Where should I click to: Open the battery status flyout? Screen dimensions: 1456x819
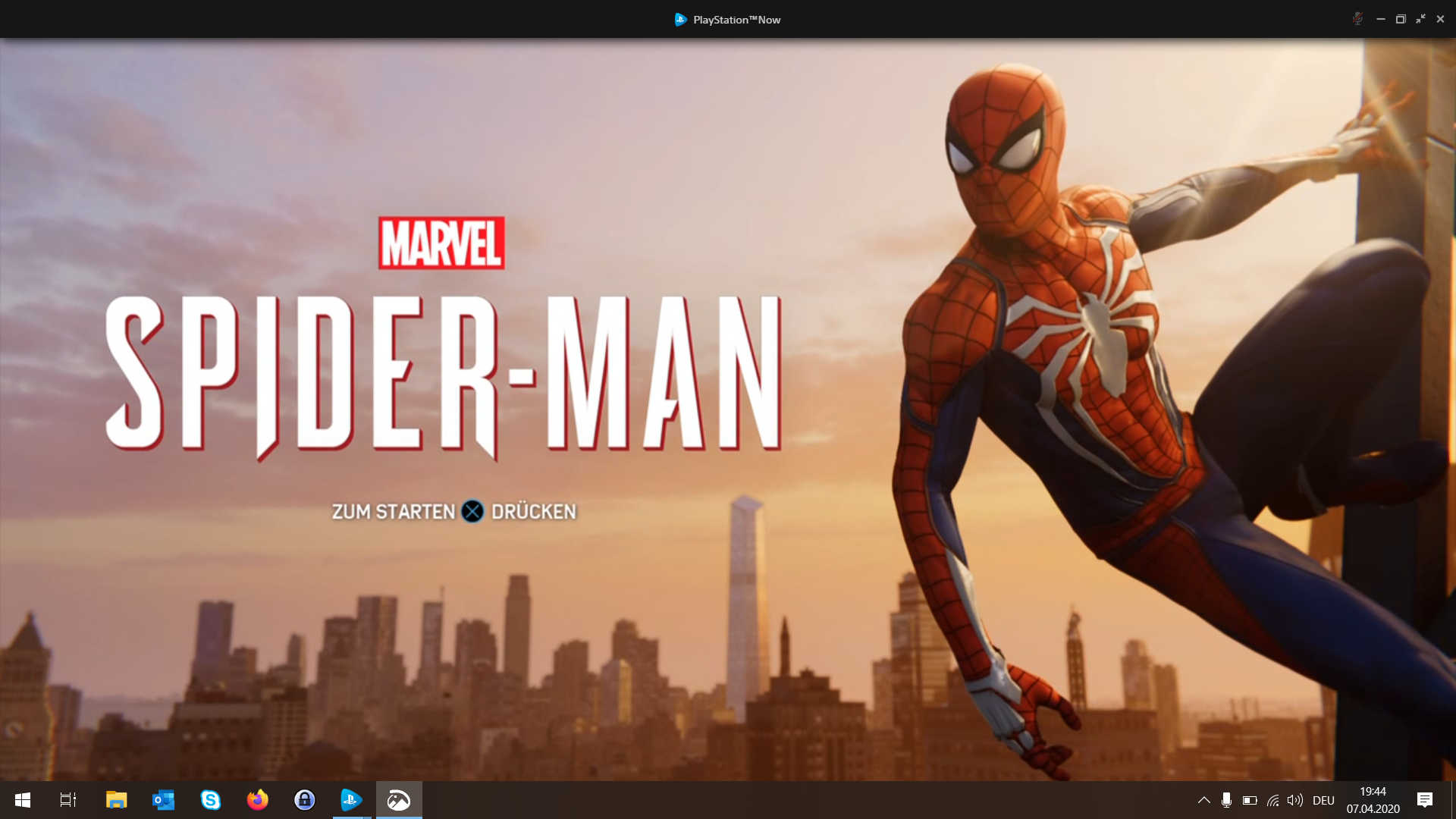[x=1250, y=800]
